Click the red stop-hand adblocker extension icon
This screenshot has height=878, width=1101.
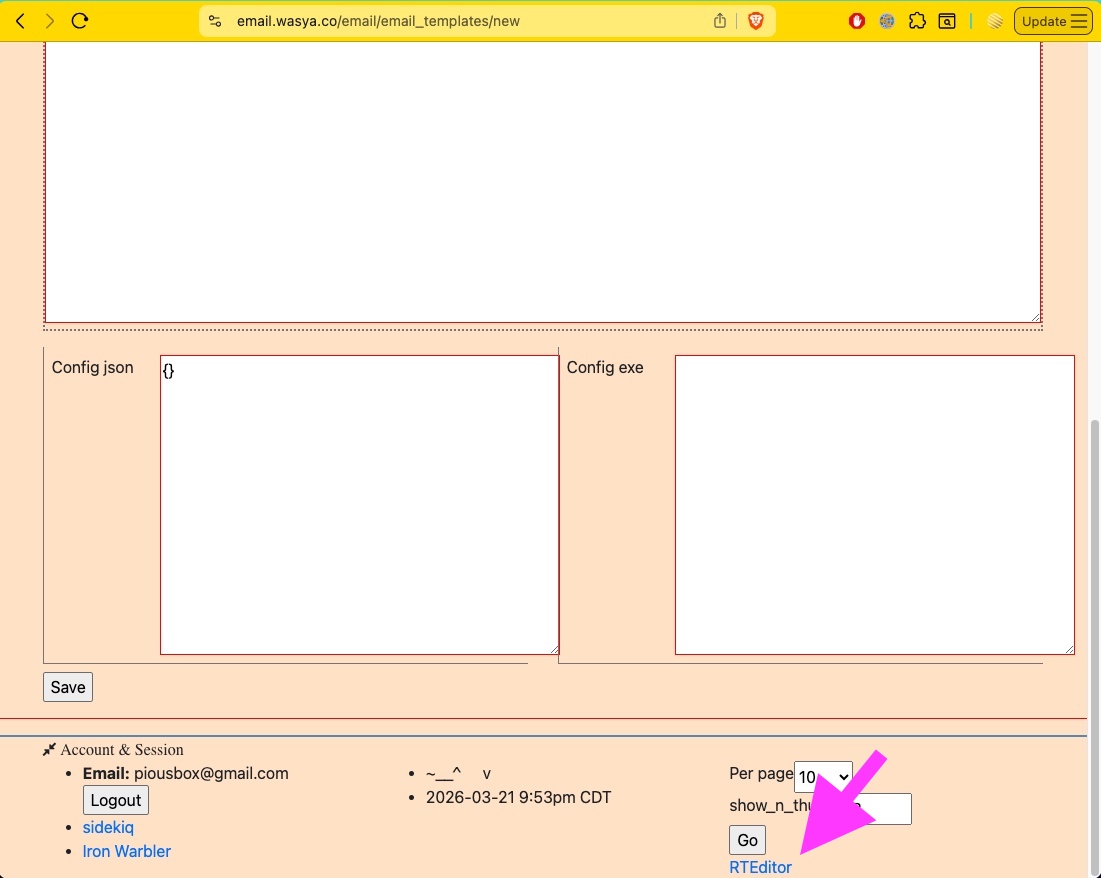[857, 20]
